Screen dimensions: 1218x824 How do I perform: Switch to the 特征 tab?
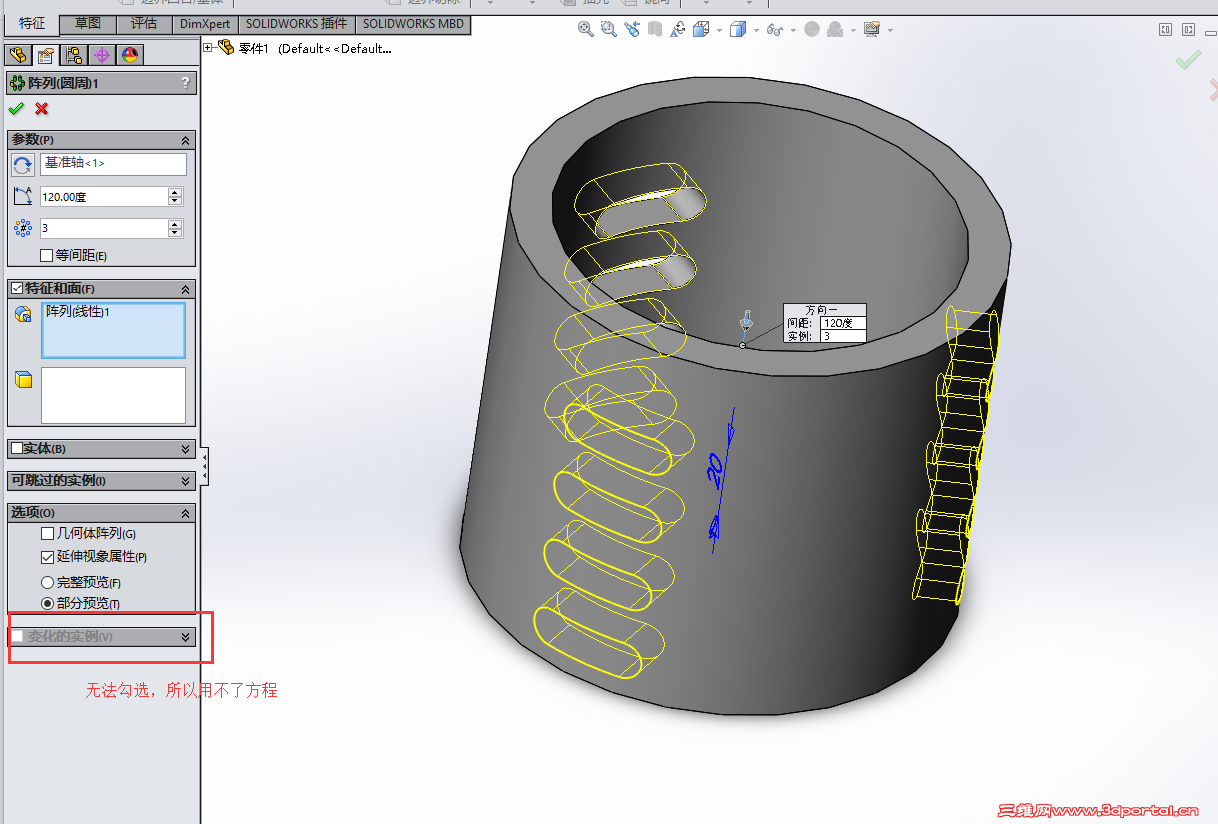(x=31, y=24)
